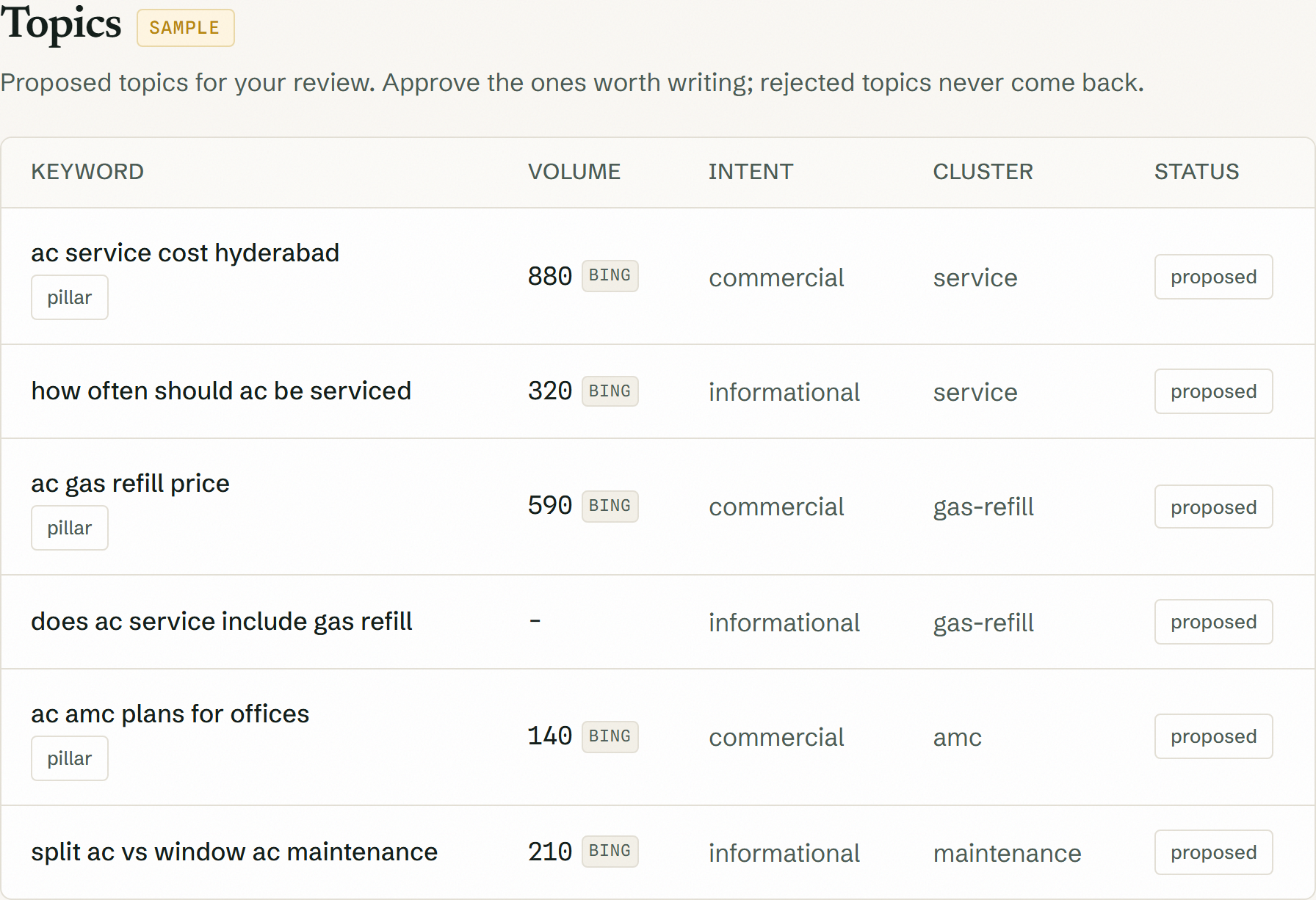
Task: Click pillar tag under ac amc plans for offices
Action: click(70, 758)
